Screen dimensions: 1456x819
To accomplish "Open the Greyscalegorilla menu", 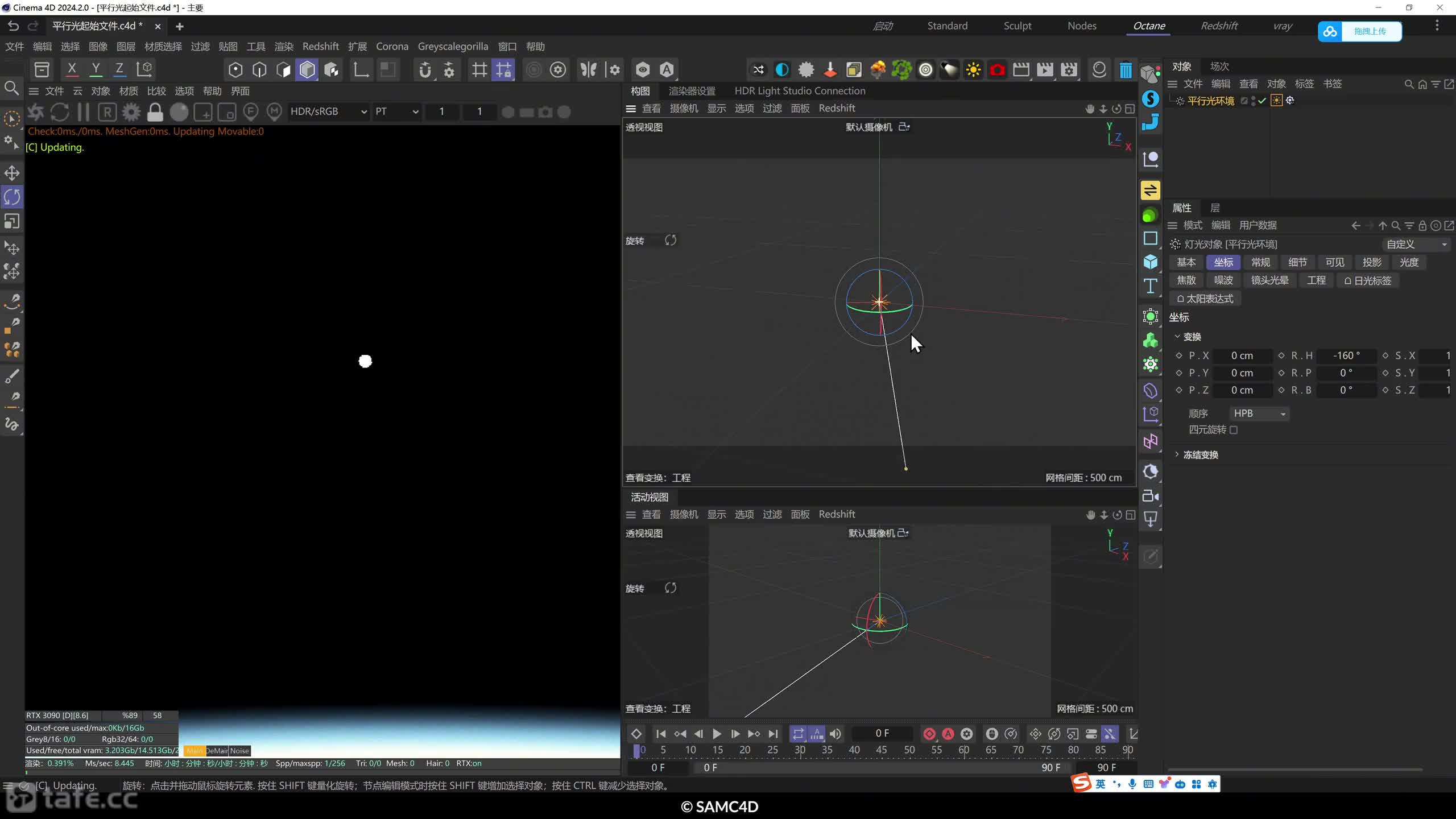I will coord(453,47).
